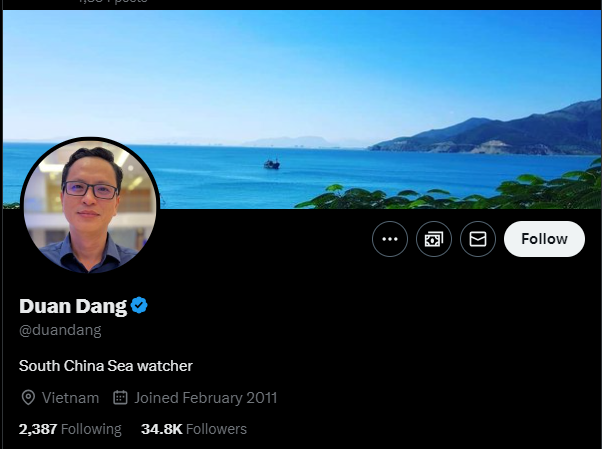602x449 pixels.
Task: Click the fishing boat in banner photo
Action: coord(272,164)
